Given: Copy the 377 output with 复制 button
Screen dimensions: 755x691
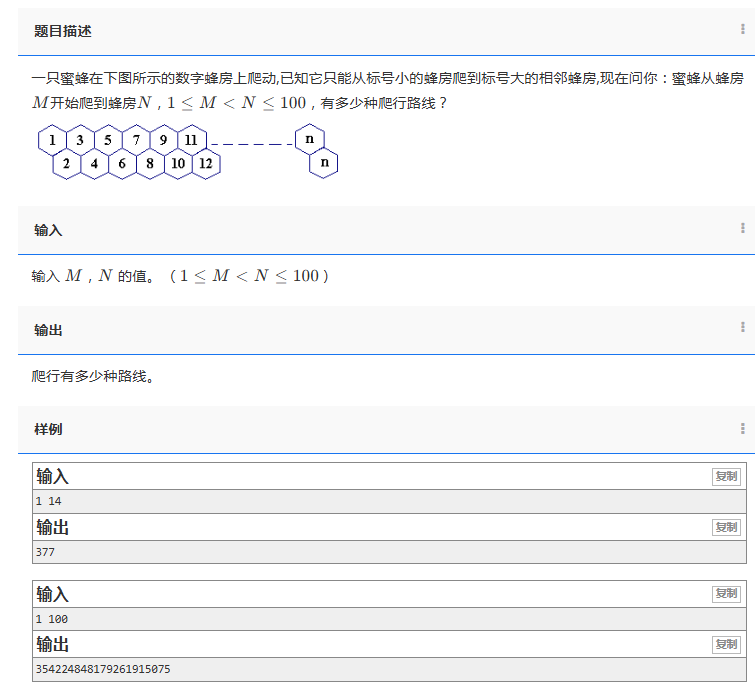Looking at the screenshot, I should click(x=726, y=527).
